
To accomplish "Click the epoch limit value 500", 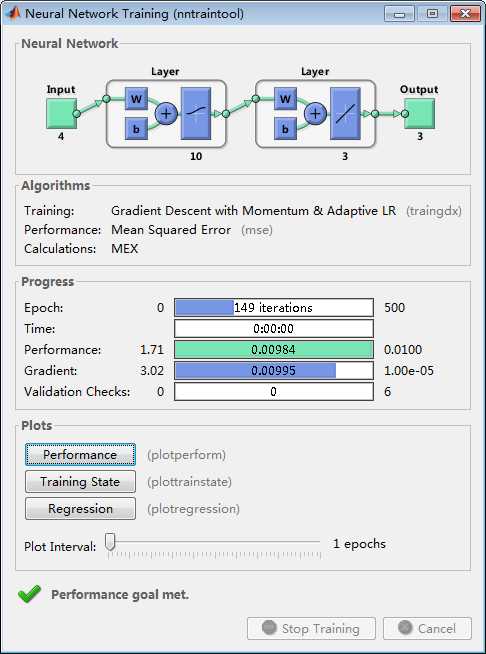I will pos(394,308).
